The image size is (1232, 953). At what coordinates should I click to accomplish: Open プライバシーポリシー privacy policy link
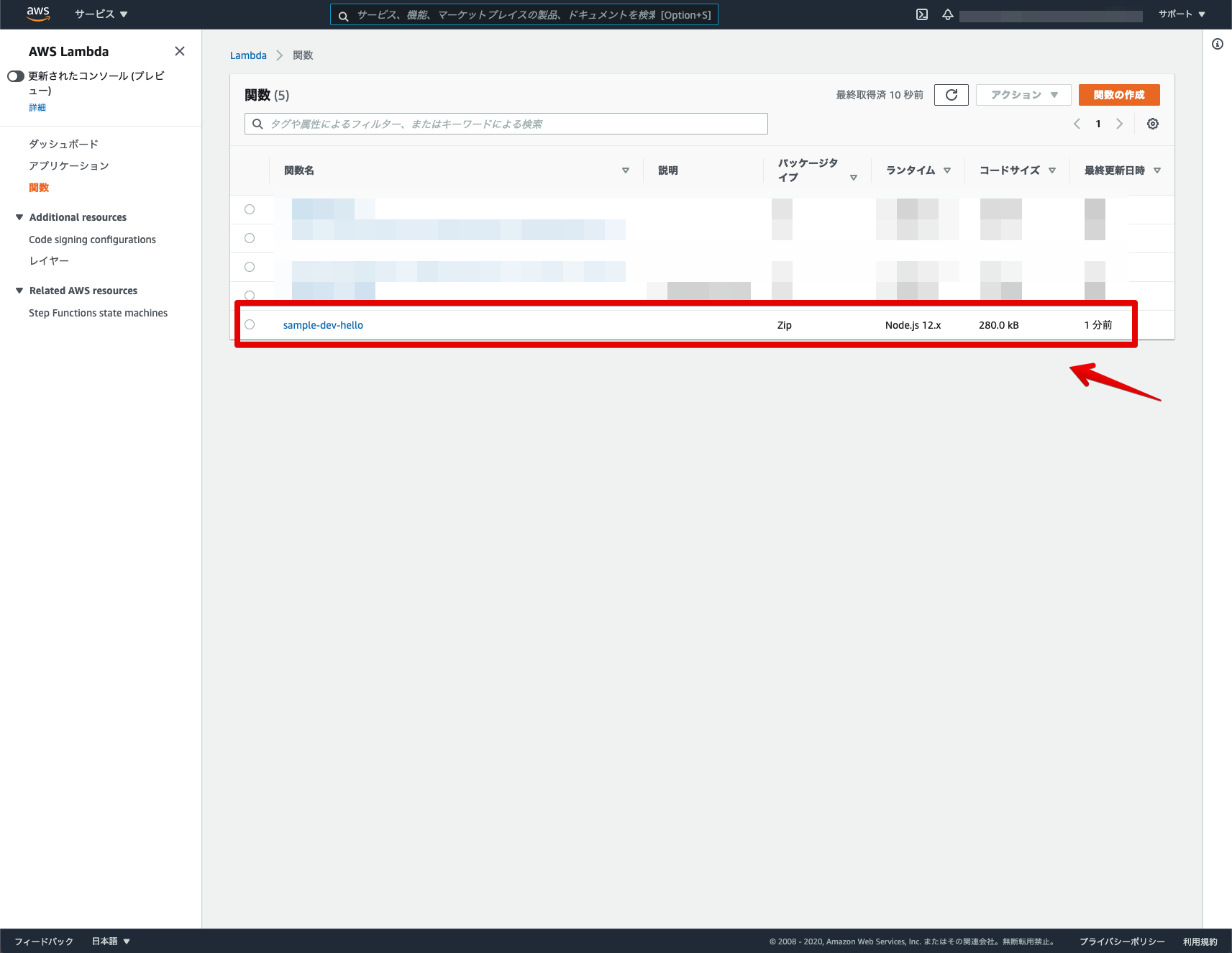1122,941
